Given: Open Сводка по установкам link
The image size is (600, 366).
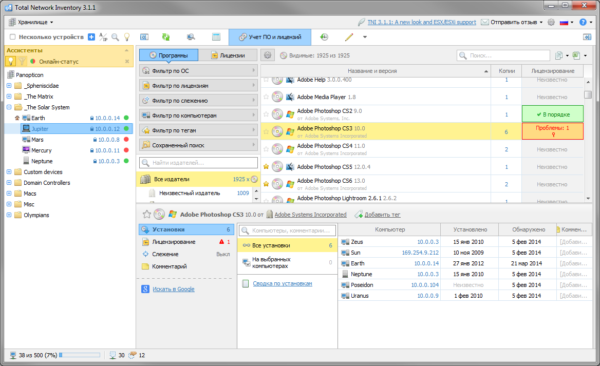Looking at the screenshot, I should [282, 283].
